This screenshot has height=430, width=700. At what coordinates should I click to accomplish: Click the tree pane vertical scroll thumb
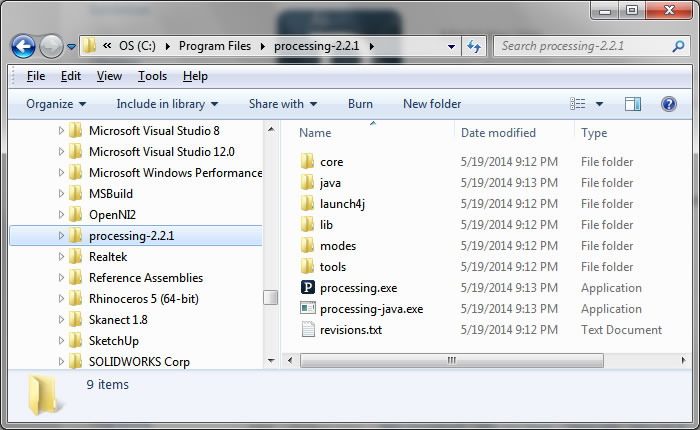[271, 297]
